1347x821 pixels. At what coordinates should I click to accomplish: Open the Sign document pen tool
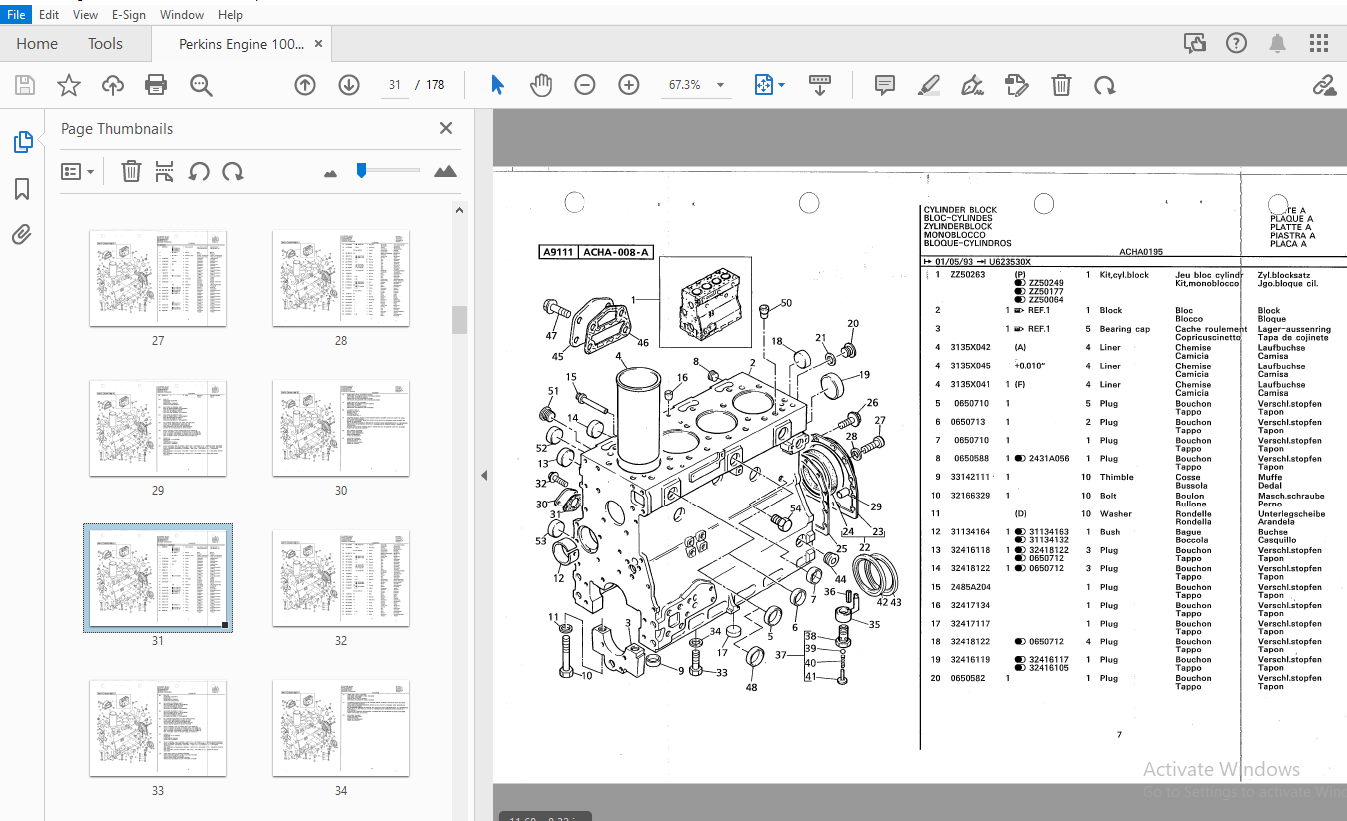point(972,85)
